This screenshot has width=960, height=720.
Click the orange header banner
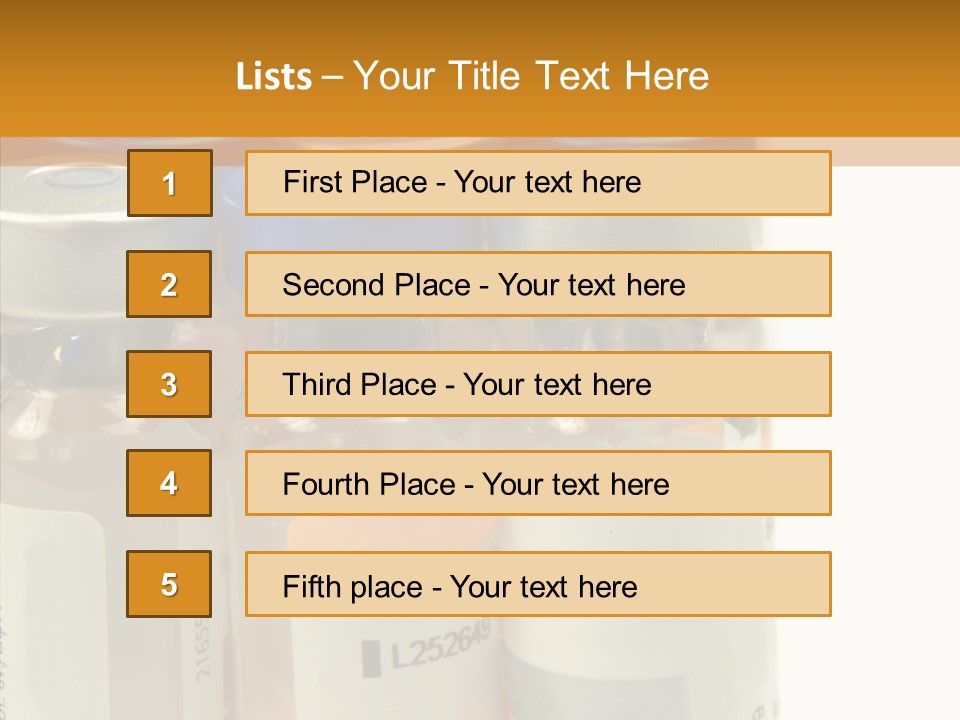[x=480, y=68]
